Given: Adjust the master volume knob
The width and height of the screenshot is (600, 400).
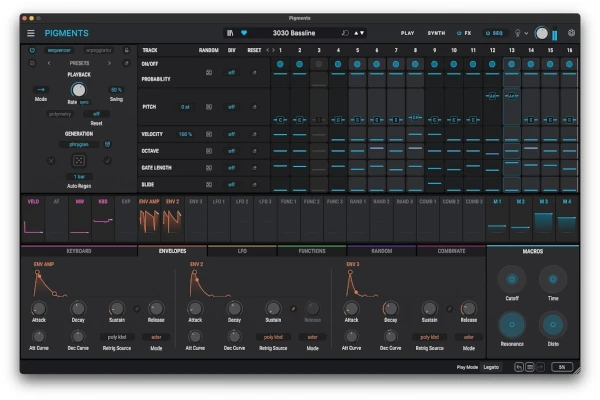Looking at the screenshot, I should [541, 33].
